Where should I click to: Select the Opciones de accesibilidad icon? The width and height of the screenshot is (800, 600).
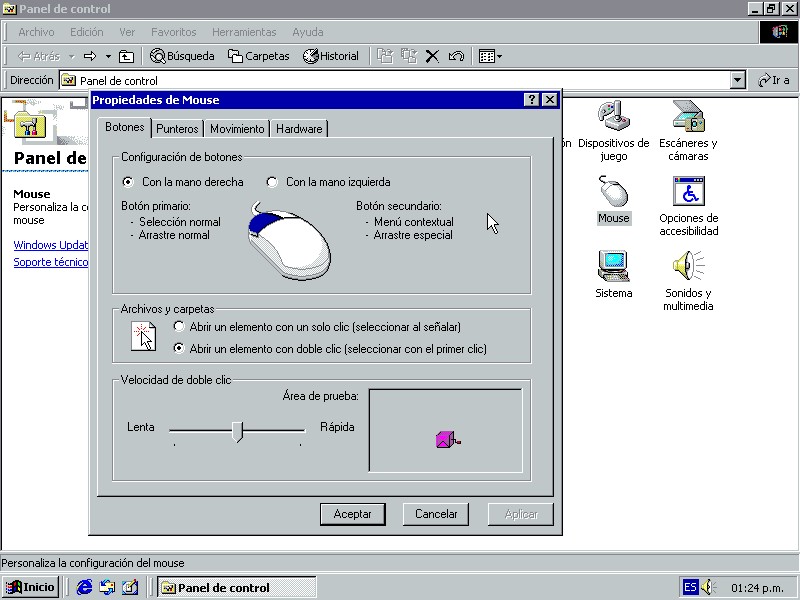[x=688, y=206]
